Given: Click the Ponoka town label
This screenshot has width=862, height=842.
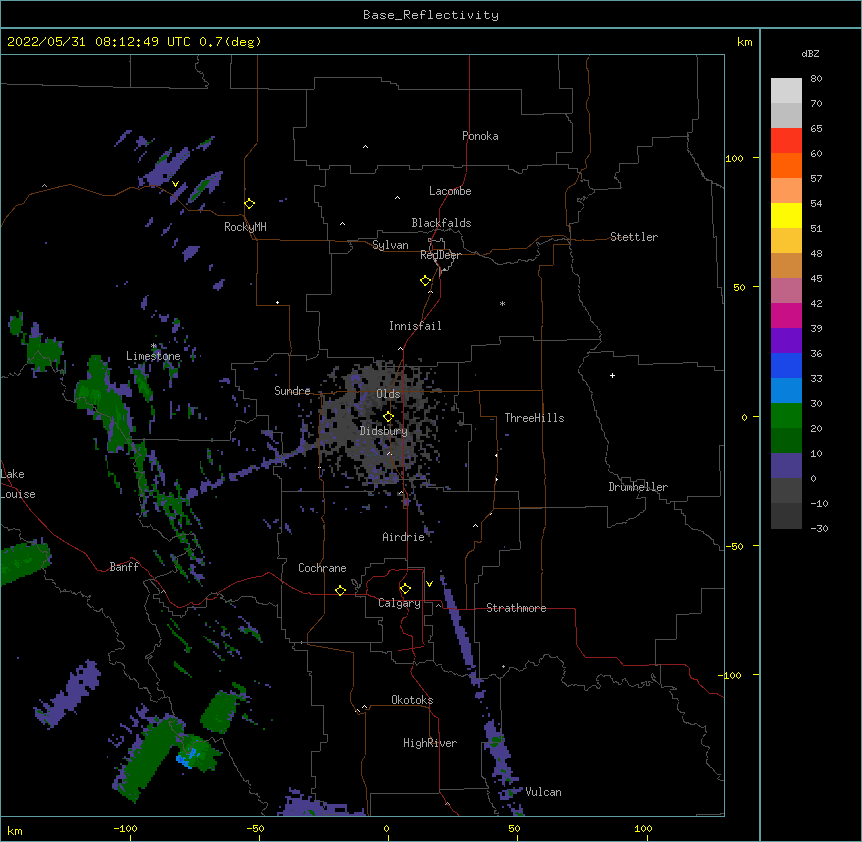Looking at the screenshot, I should click(x=480, y=136).
